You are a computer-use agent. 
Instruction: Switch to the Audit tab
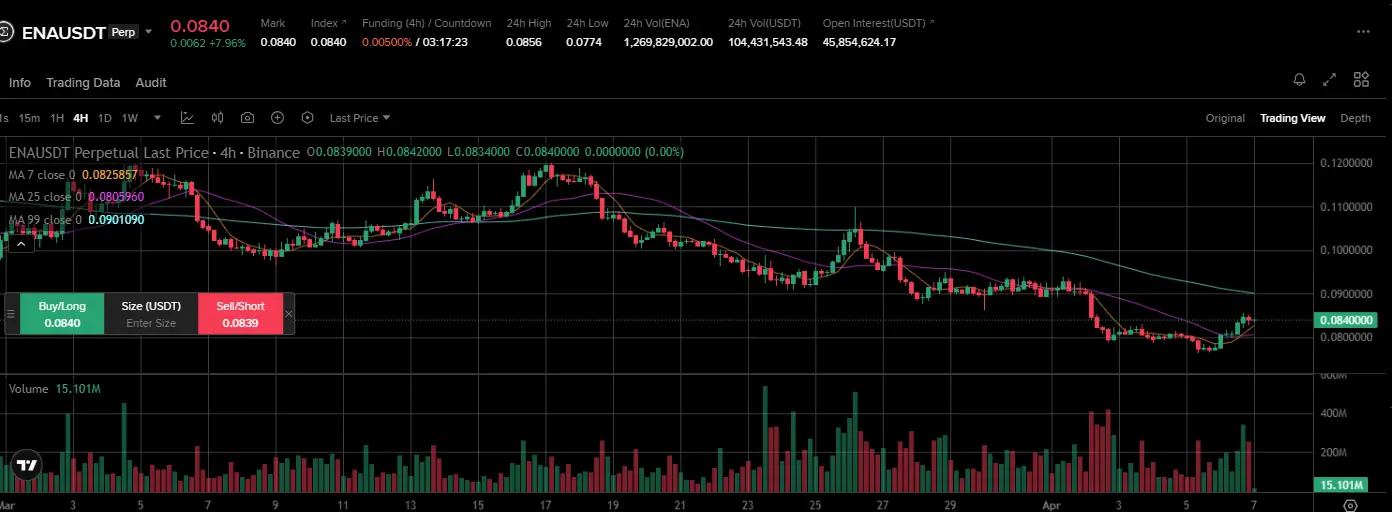tap(151, 83)
